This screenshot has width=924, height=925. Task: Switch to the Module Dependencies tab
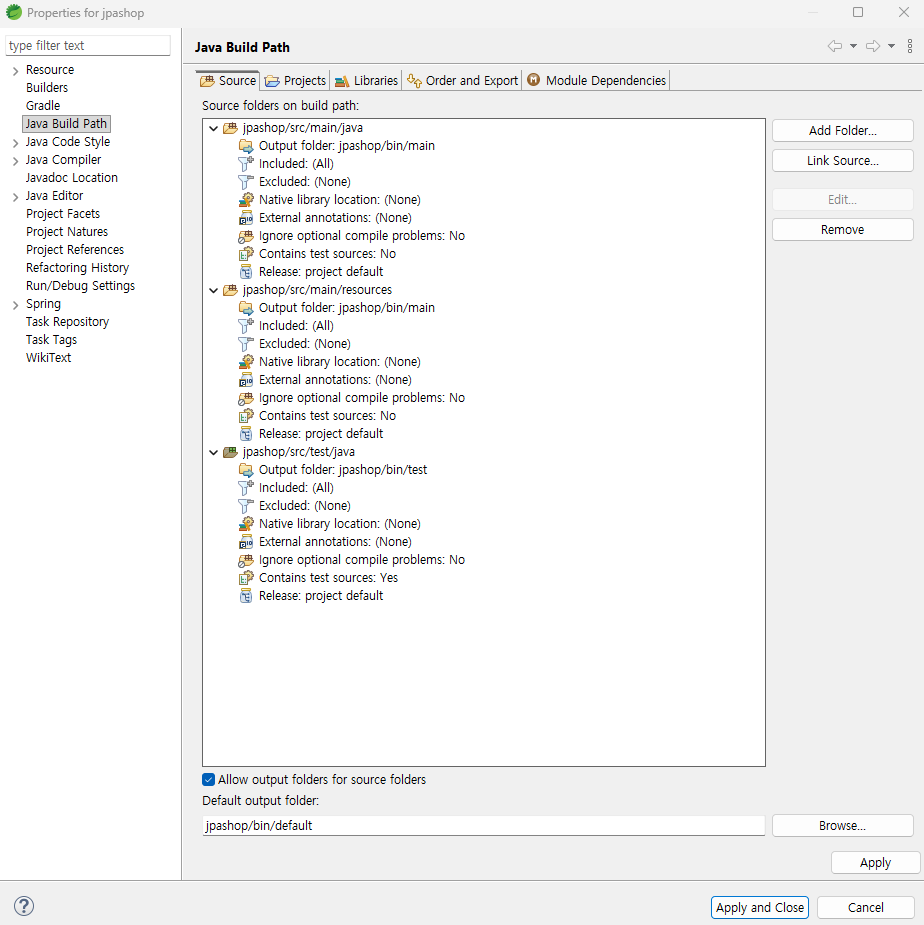pos(597,80)
